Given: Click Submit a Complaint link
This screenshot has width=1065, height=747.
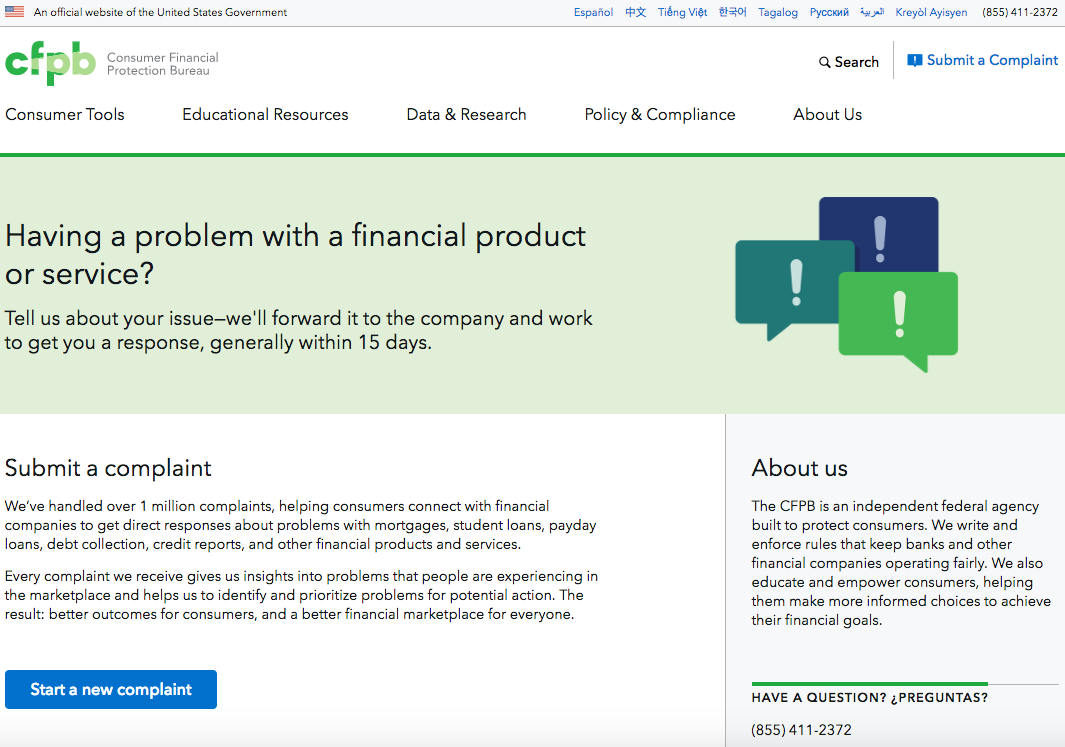Looking at the screenshot, I should point(992,60).
